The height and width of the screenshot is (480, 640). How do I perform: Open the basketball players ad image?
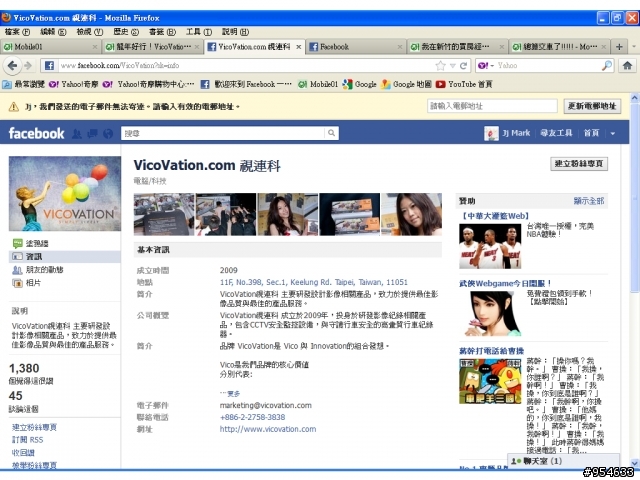(490, 246)
